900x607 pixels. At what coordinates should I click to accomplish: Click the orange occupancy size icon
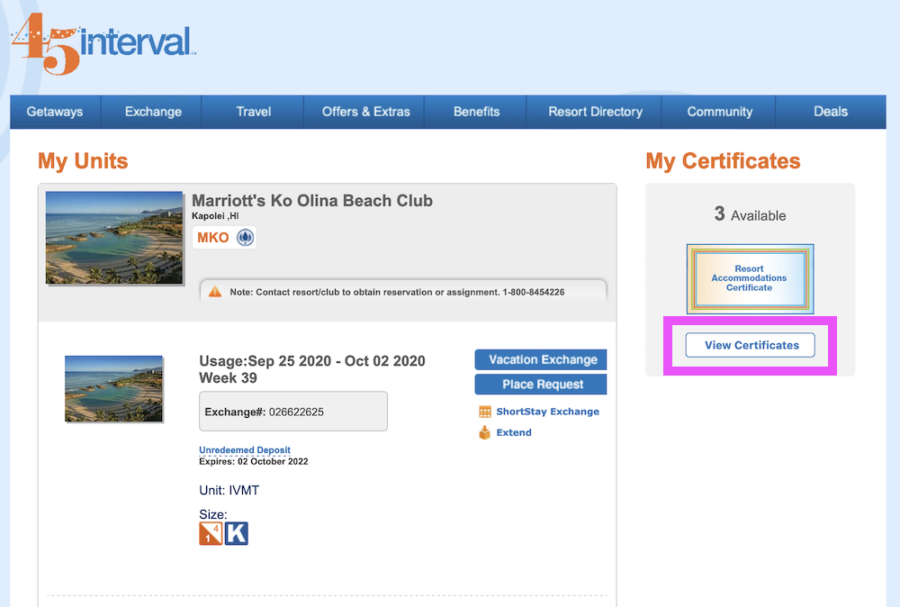click(x=210, y=533)
